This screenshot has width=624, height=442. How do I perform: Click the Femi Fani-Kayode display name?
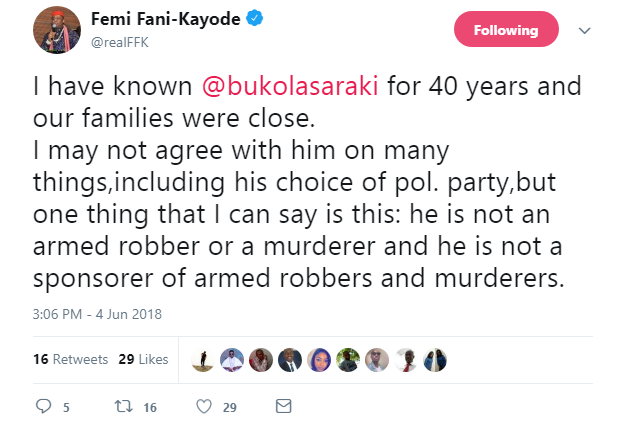[158, 20]
